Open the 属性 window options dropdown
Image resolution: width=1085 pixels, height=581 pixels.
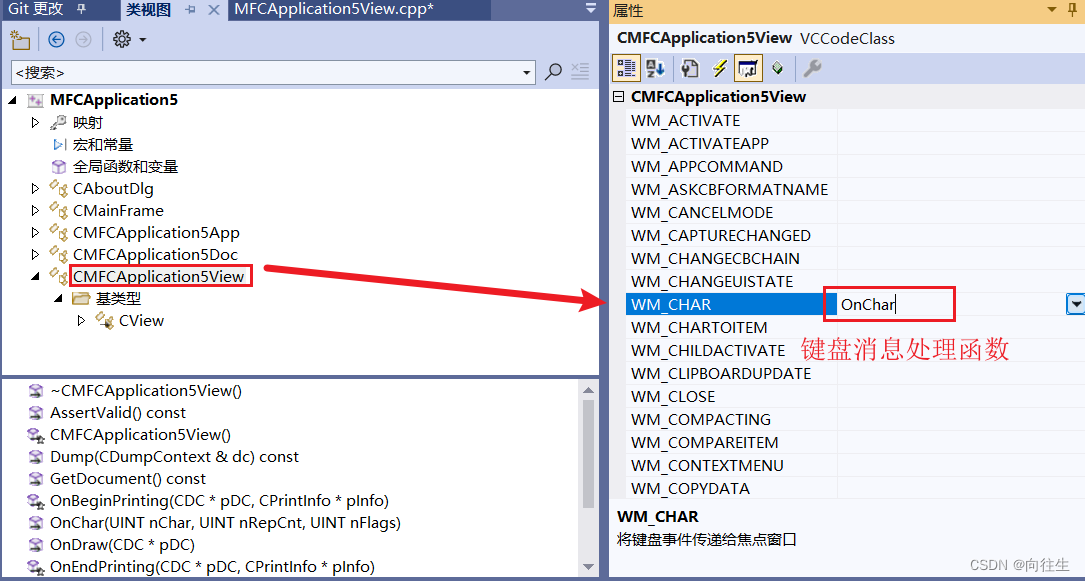click(x=1053, y=10)
